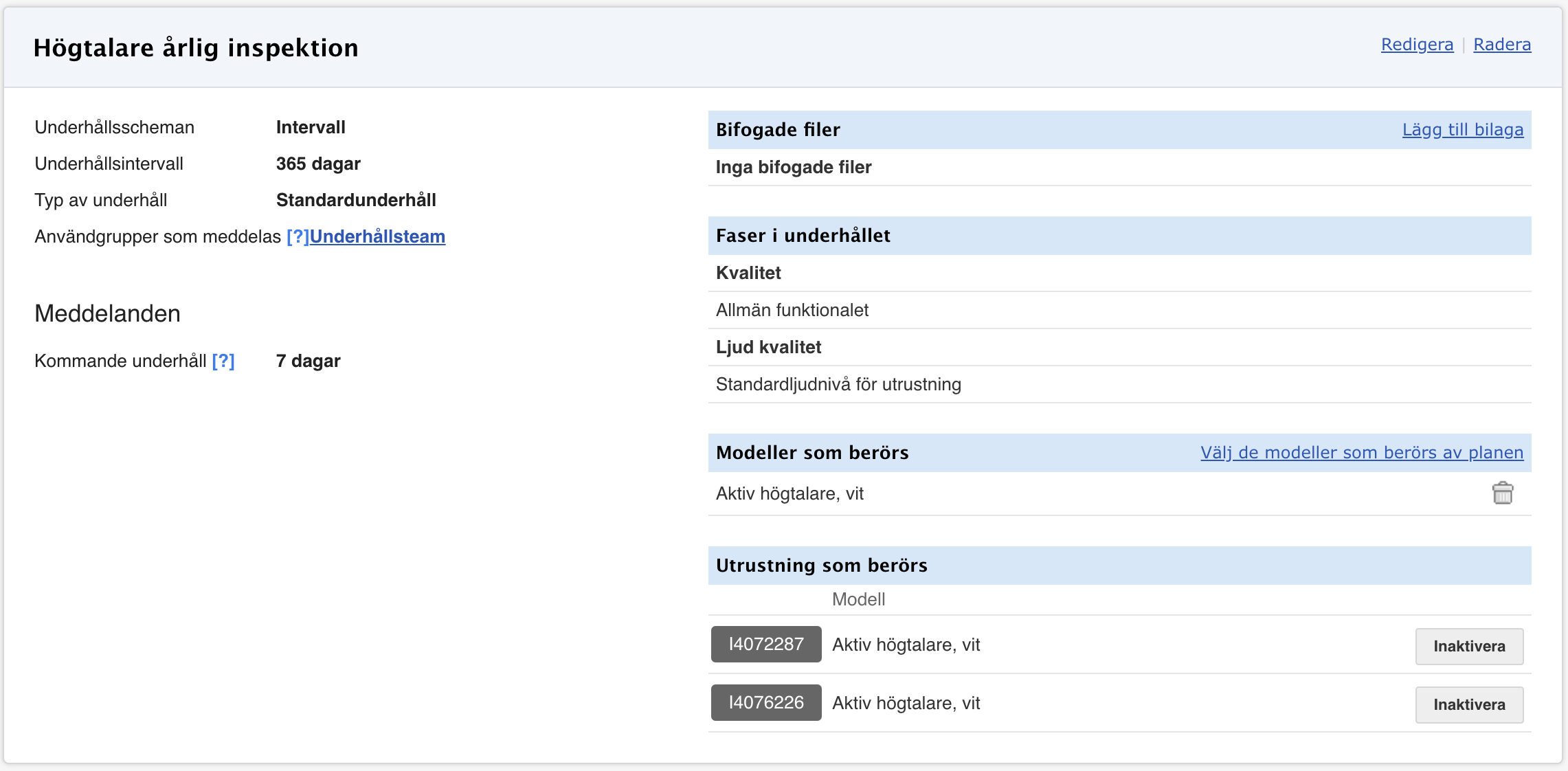Select equipment ID badge I4076226
This screenshot has width=1568, height=771.
click(765, 703)
